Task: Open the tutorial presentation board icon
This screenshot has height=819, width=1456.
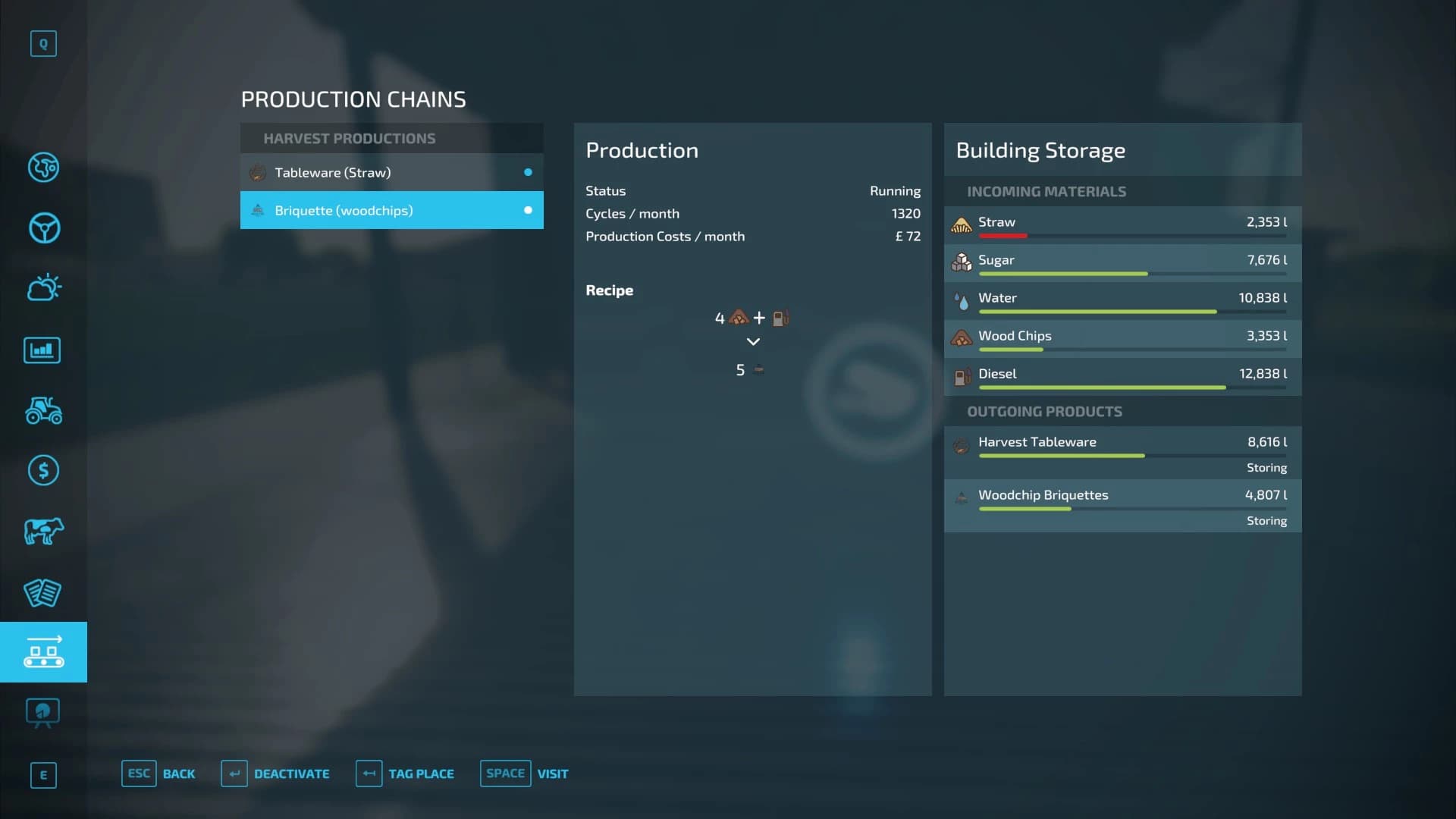Action: [42, 713]
